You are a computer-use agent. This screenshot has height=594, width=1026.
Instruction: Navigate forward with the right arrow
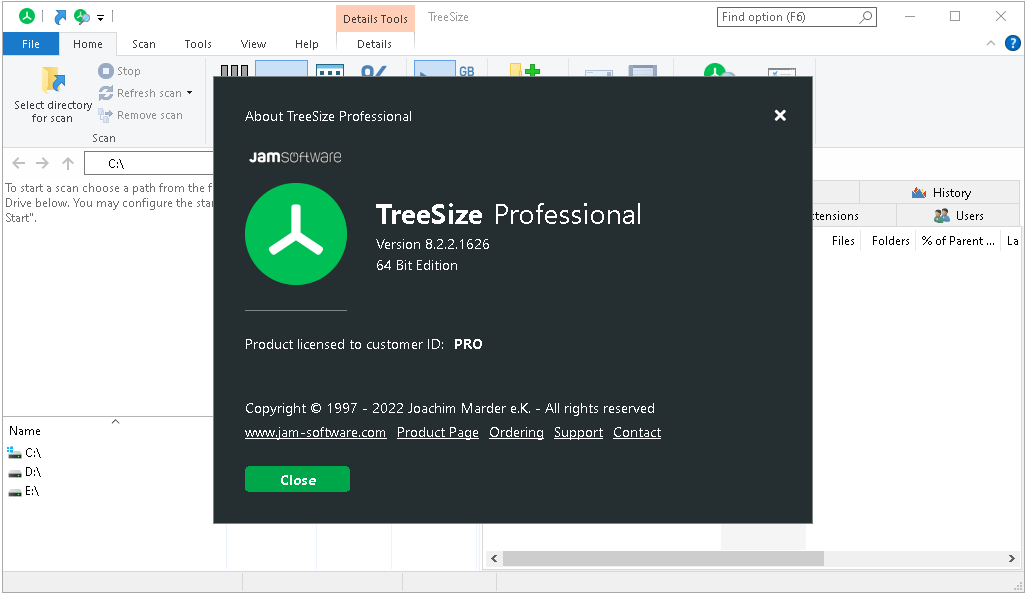(x=43, y=163)
